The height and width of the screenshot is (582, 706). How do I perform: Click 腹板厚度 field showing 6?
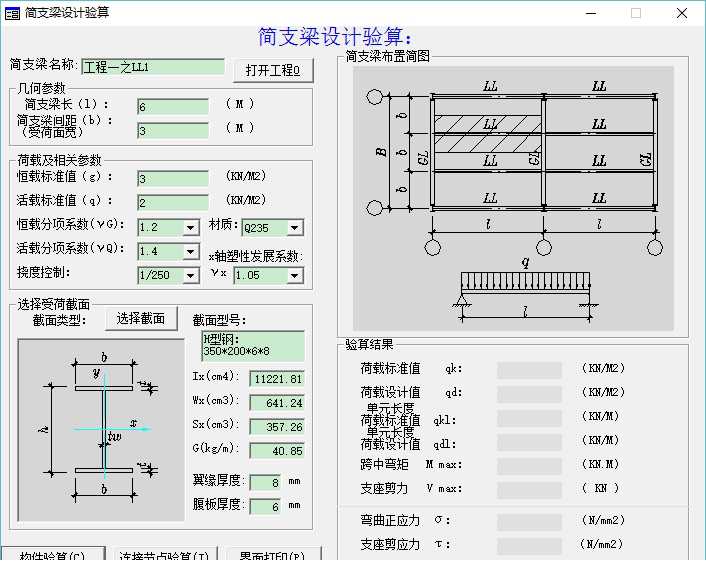266,507
